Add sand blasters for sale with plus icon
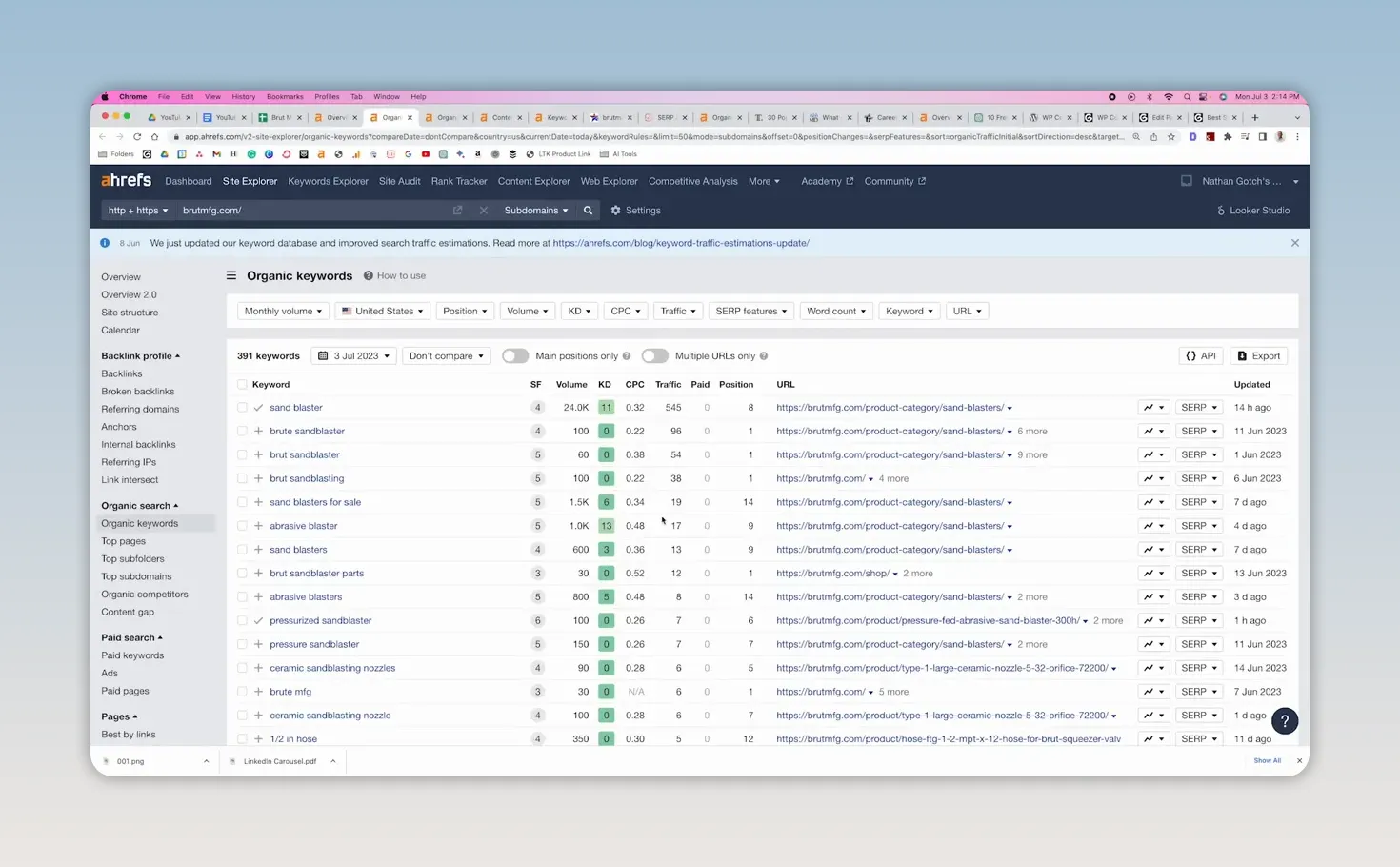 (x=258, y=502)
